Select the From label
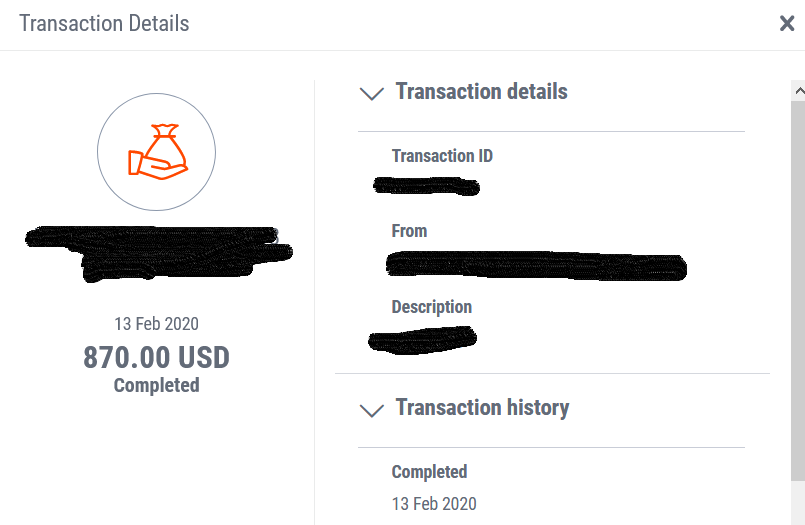Viewport: 805px width, 525px height. click(x=409, y=231)
